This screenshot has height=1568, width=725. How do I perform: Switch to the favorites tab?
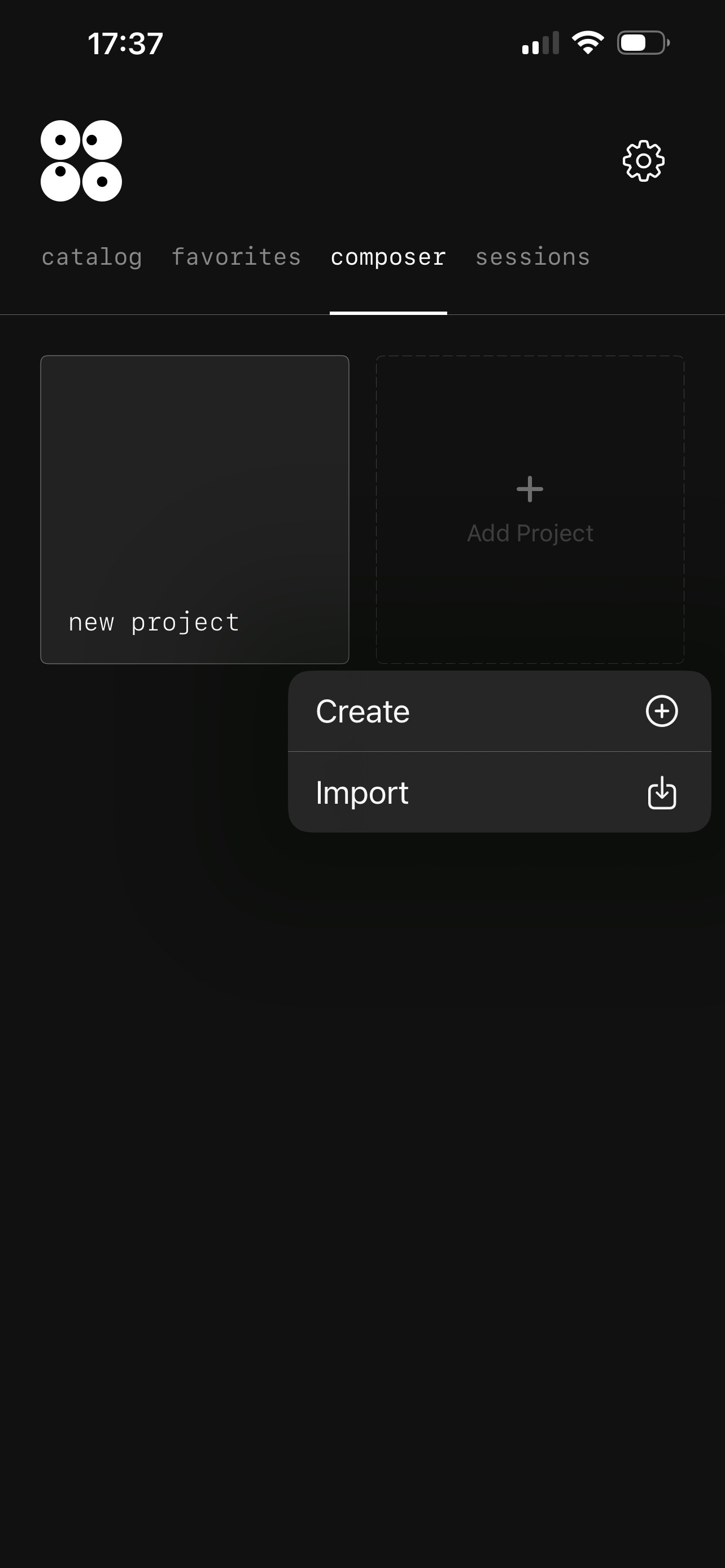point(236,257)
